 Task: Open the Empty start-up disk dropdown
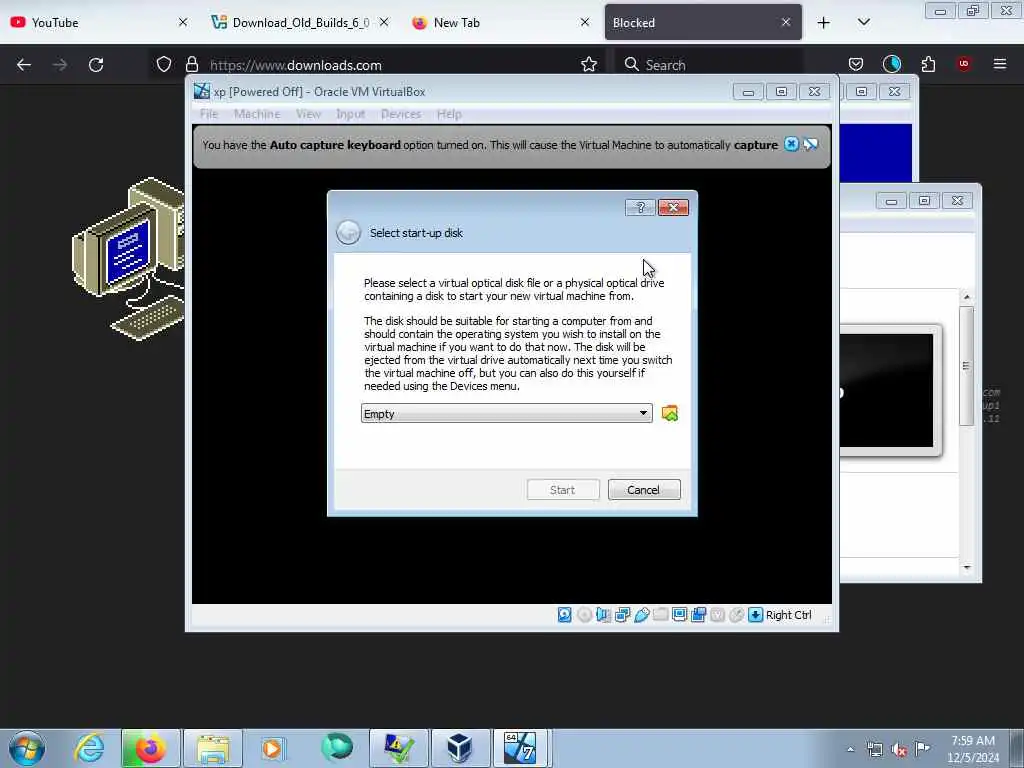[x=506, y=413]
